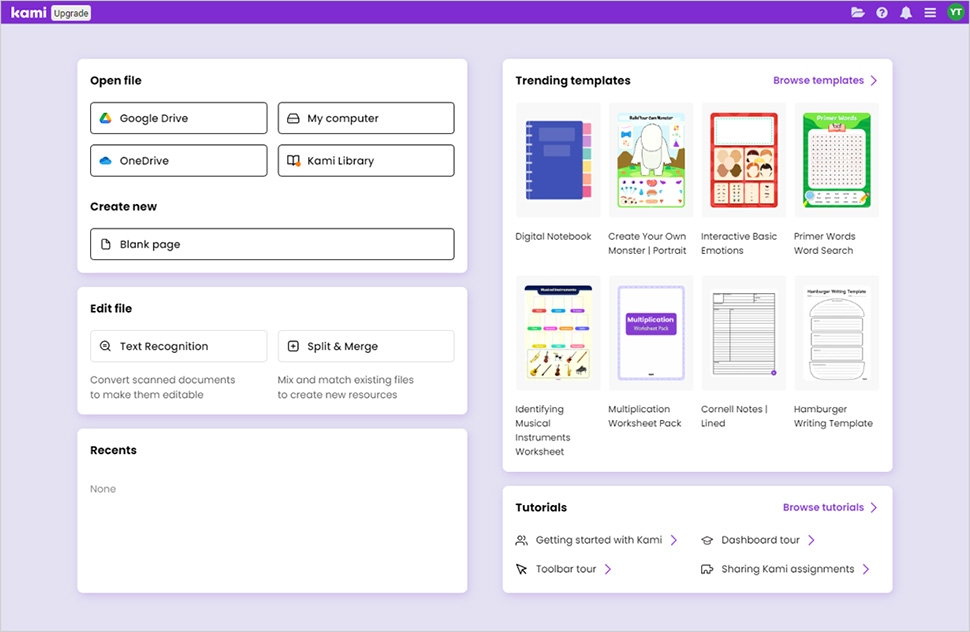Launch Text Recognition
This screenshot has height=632, width=970.
click(179, 346)
